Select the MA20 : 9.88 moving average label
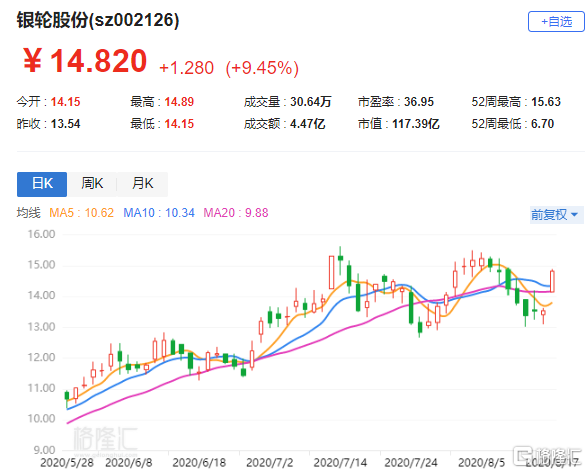This screenshot has width=588, height=473. tap(236, 213)
